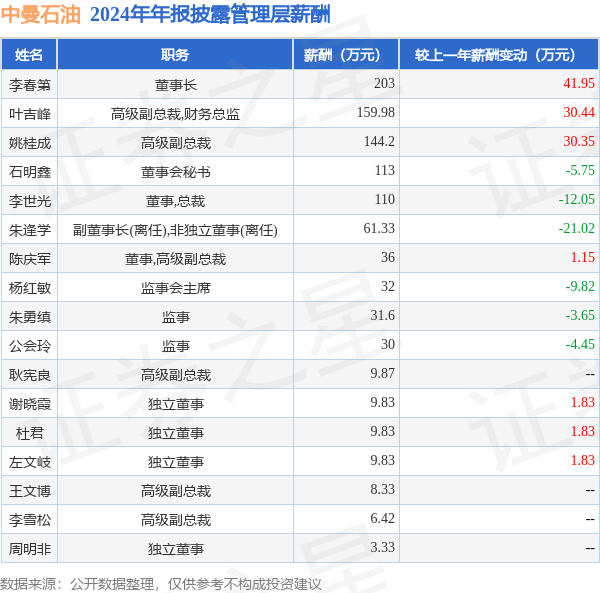Click the 2024年年报披露管理层薪酬 heading
600x593 pixels.
210,15
